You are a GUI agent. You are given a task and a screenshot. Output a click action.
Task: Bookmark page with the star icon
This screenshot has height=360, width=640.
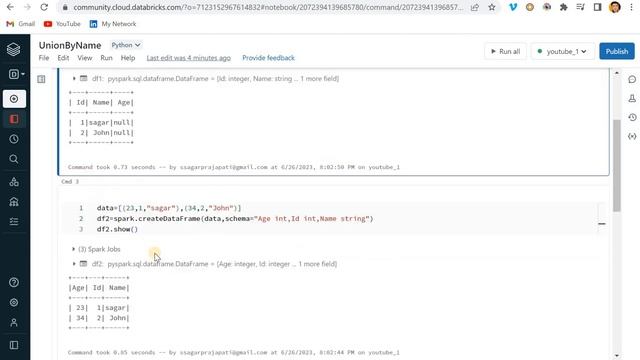pos(492,7)
